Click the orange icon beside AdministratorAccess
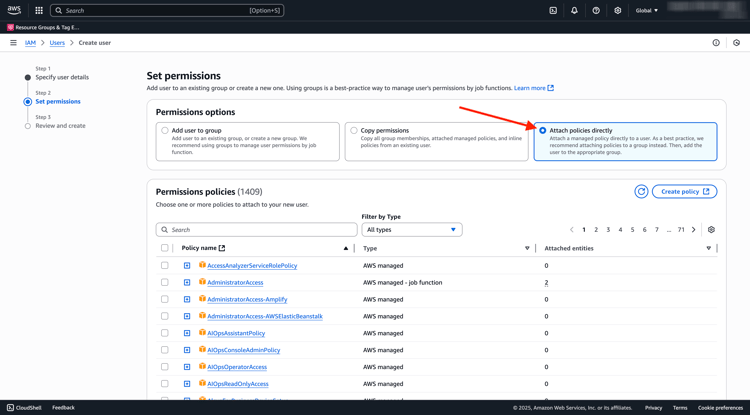 (x=202, y=282)
